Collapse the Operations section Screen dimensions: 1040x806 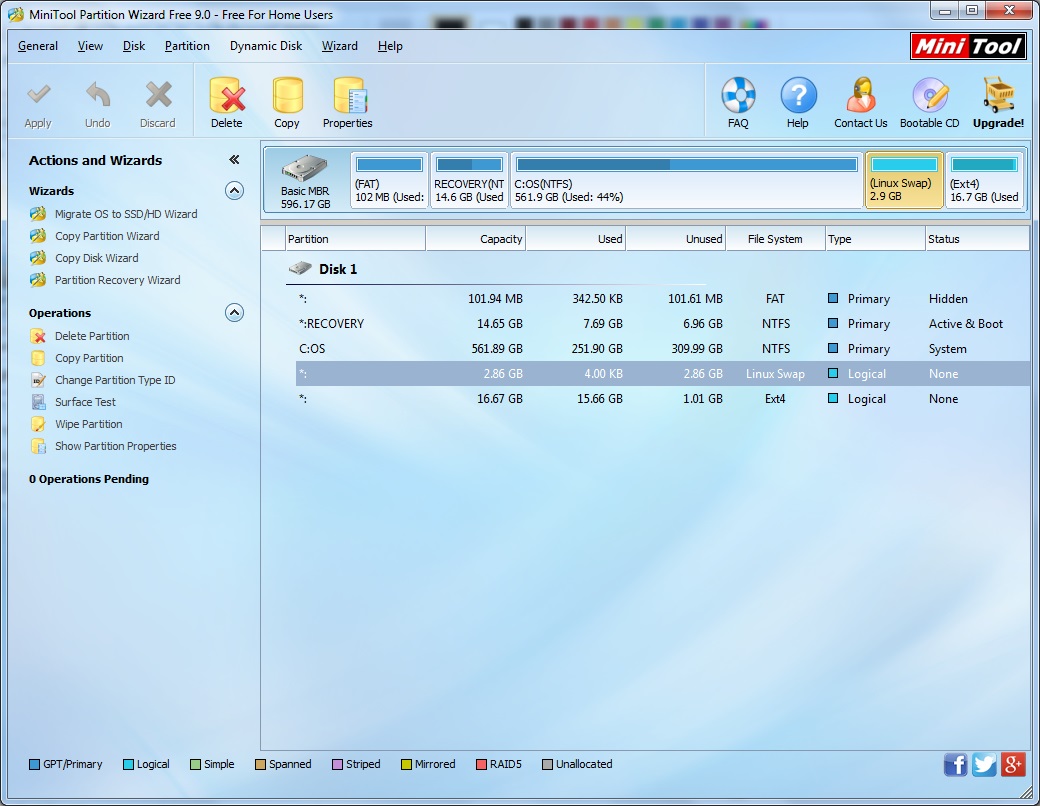pos(234,312)
